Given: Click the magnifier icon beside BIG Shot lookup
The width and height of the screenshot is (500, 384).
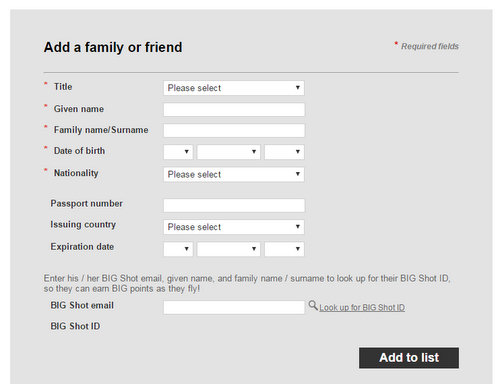Looking at the screenshot, I should (313, 305).
